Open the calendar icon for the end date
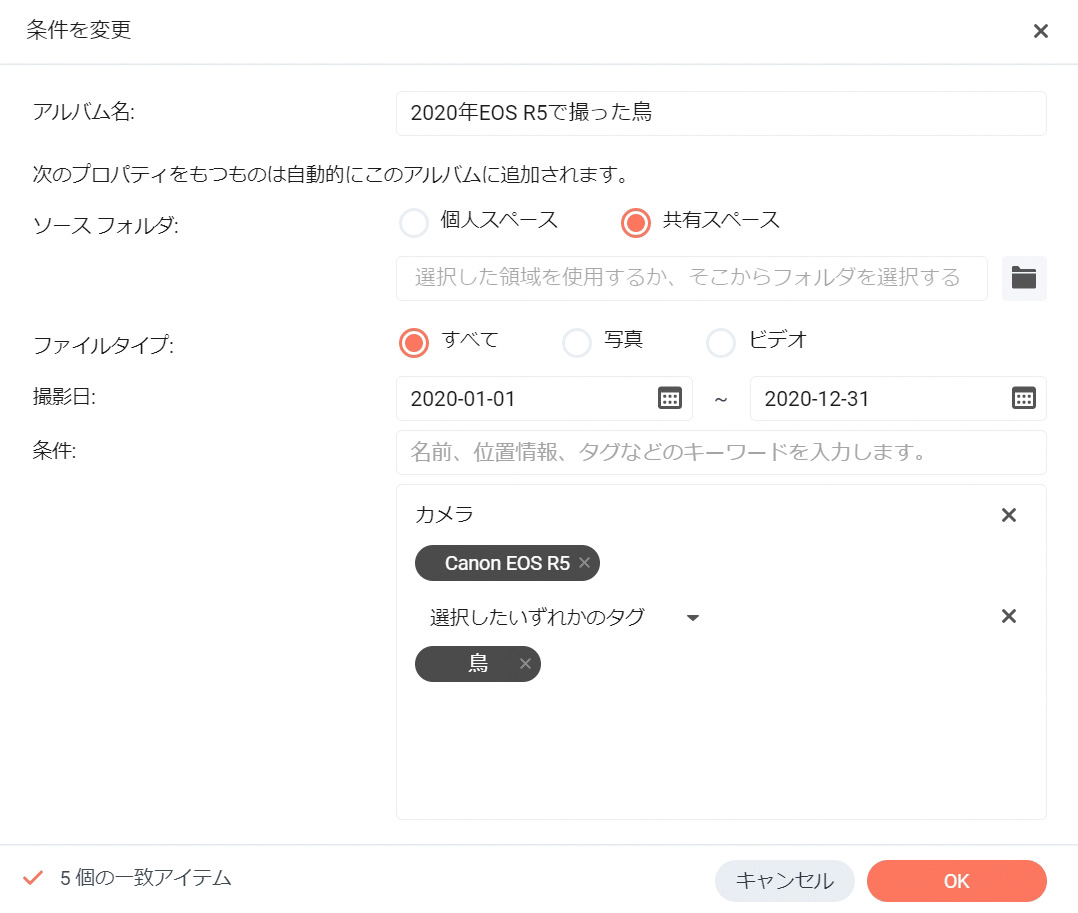 1023,397
